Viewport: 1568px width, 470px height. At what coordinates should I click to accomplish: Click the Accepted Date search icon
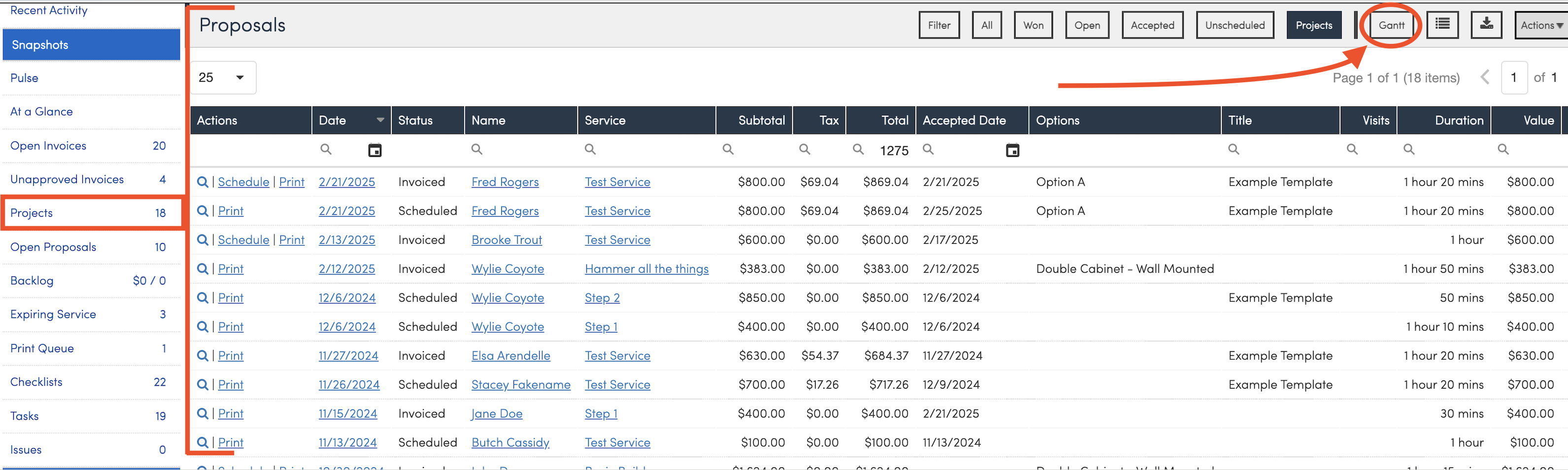coord(928,149)
